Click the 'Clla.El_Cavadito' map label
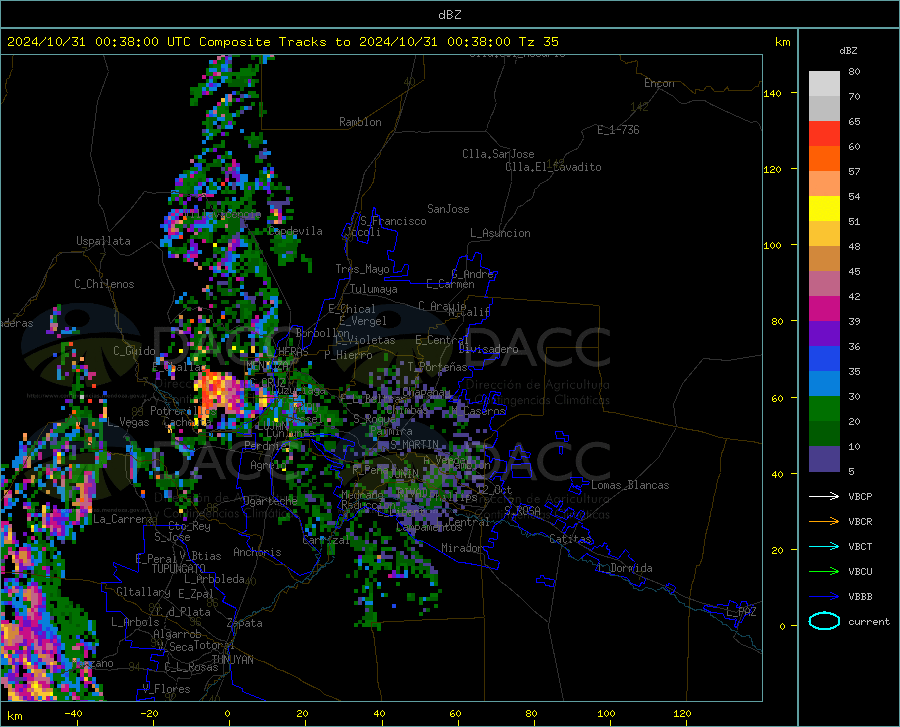 coord(553,167)
